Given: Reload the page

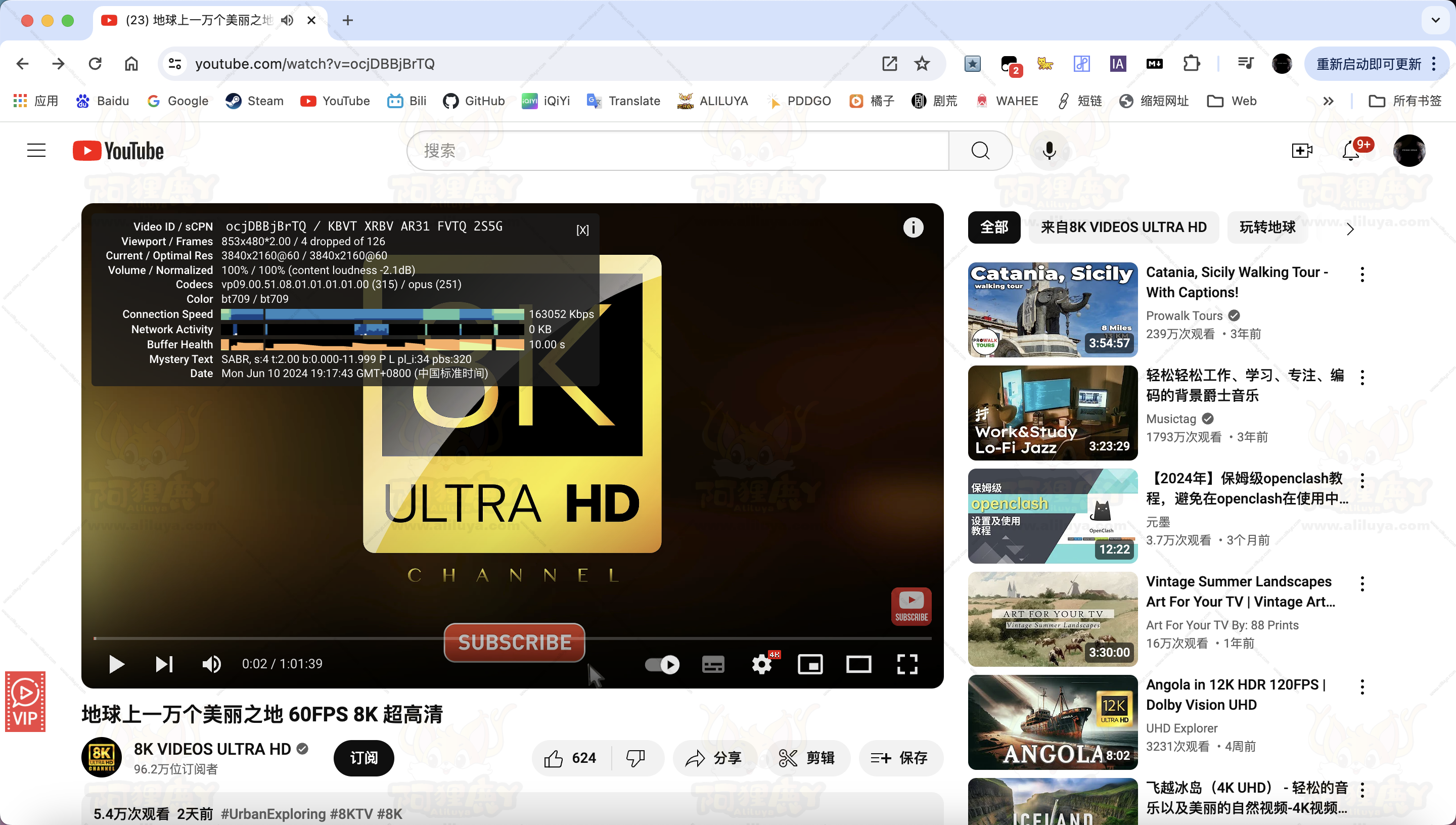Looking at the screenshot, I should tap(95, 64).
